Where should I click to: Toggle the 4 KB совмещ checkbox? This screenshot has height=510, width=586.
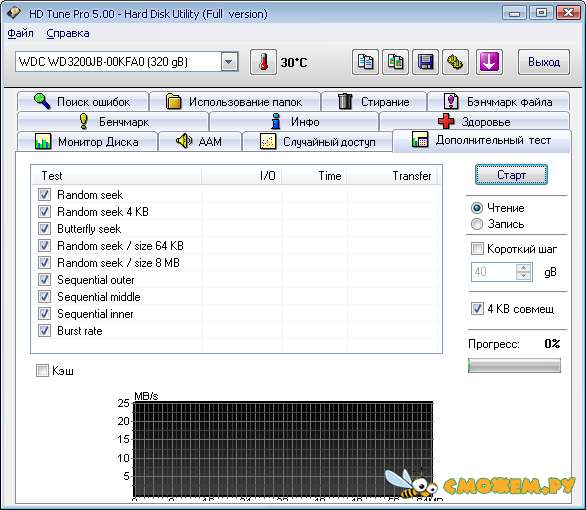(x=477, y=309)
